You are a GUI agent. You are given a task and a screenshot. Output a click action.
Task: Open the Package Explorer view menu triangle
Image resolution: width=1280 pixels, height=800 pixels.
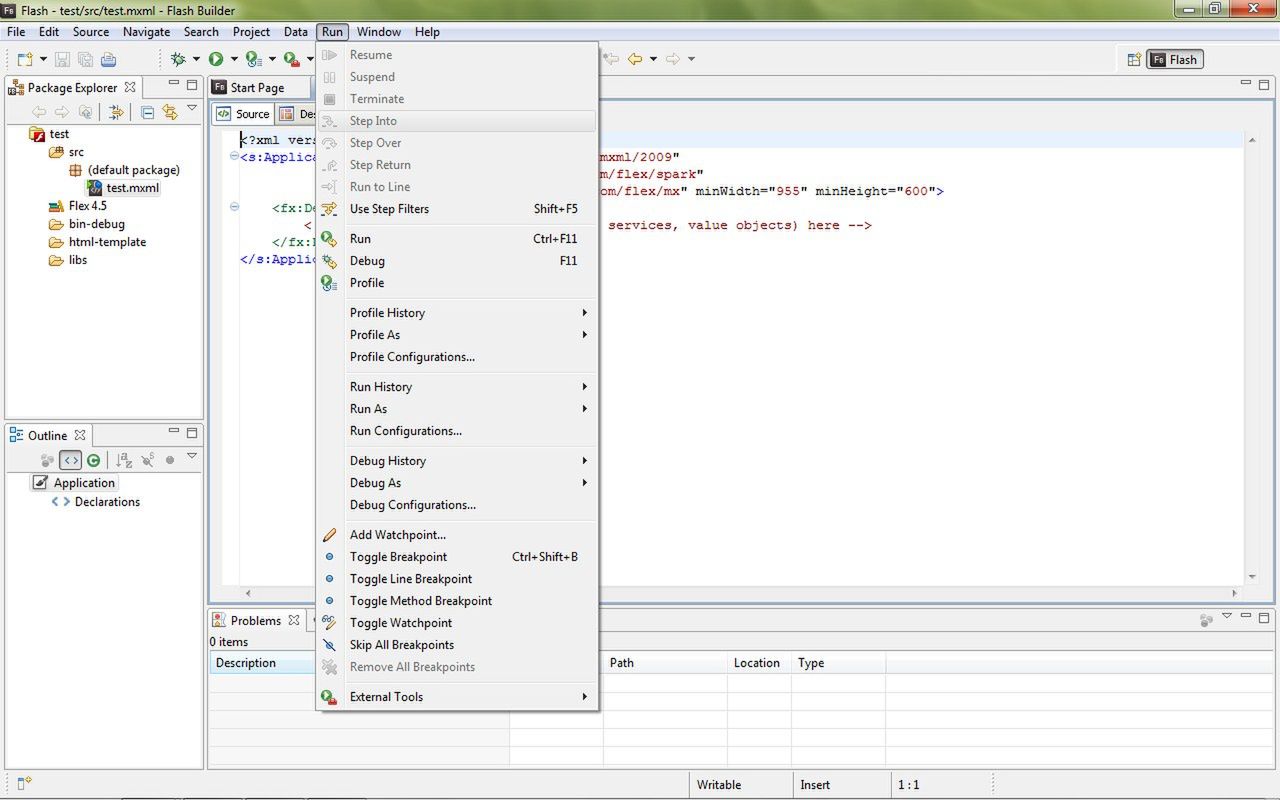point(192,108)
